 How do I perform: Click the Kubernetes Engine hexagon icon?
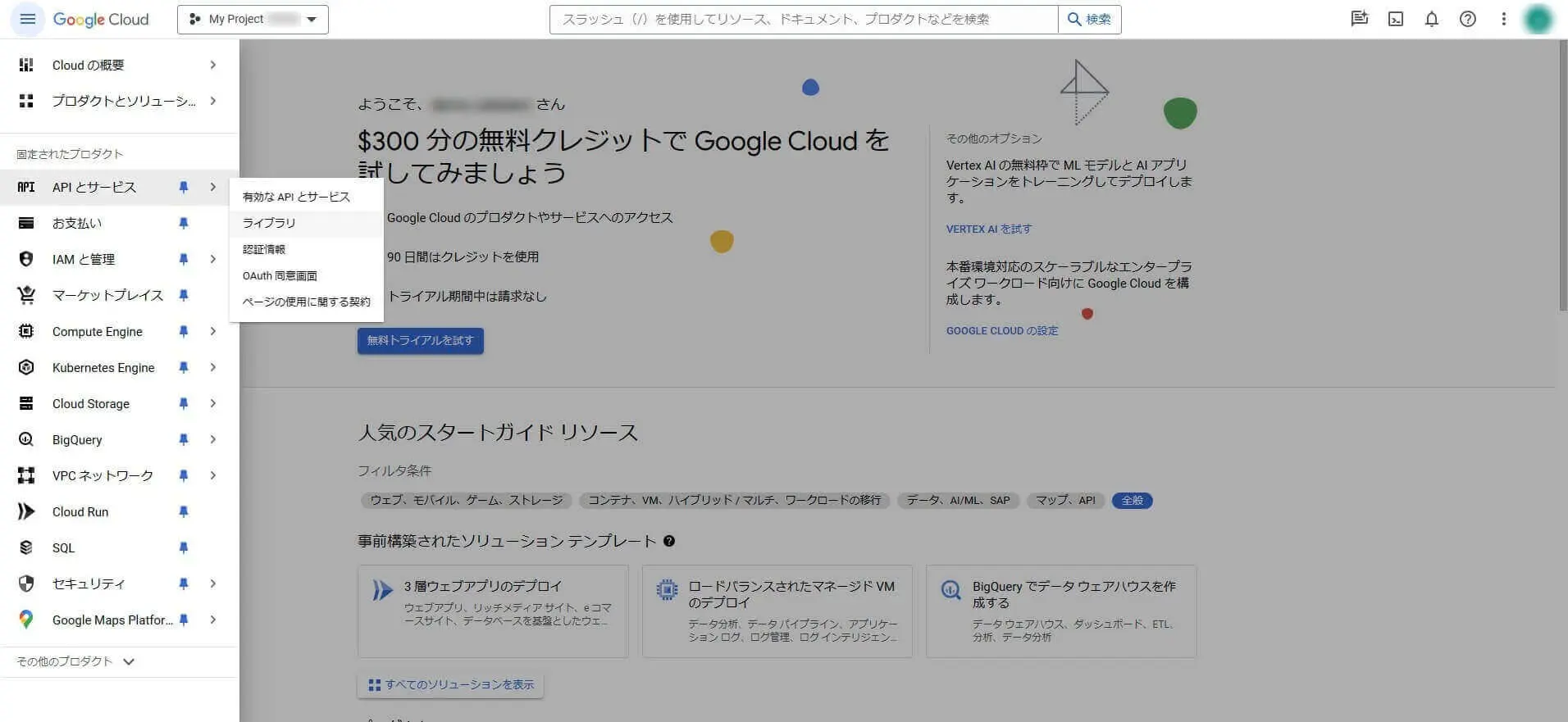tap(26, 367)
